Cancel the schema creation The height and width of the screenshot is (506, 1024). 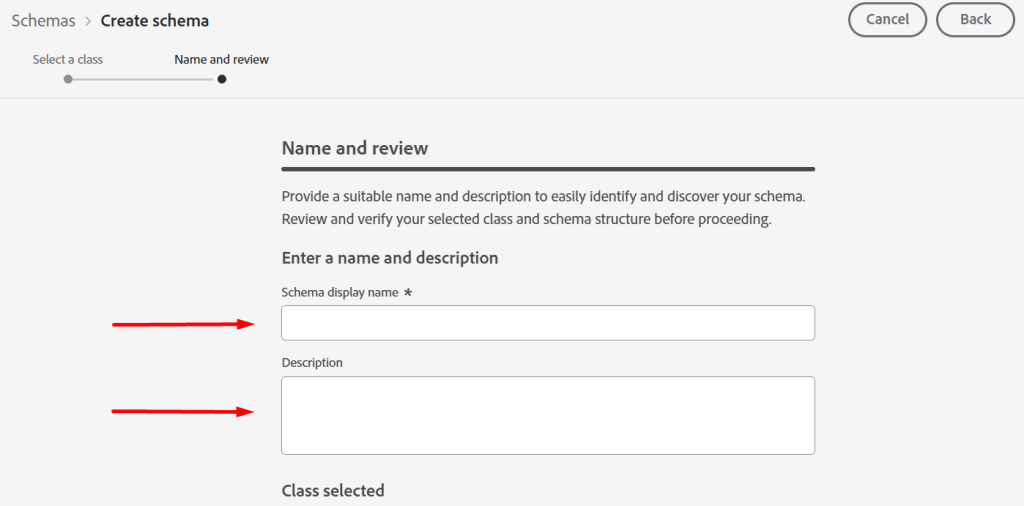888,20
